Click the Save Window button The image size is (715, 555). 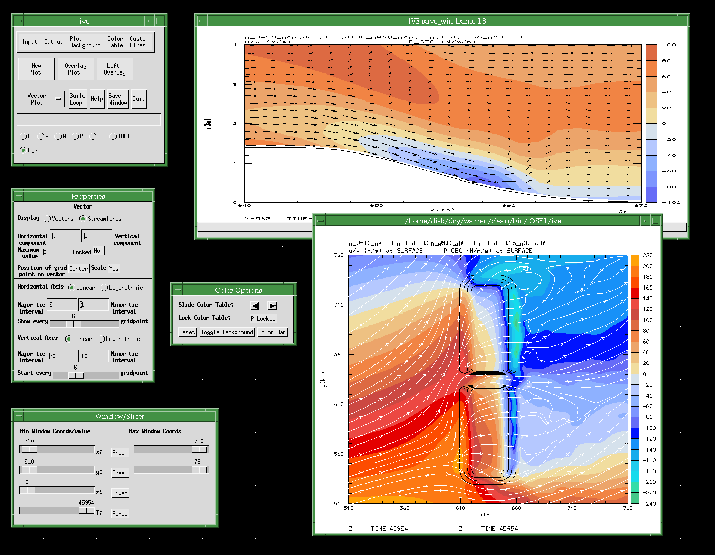tap(118, 100)
